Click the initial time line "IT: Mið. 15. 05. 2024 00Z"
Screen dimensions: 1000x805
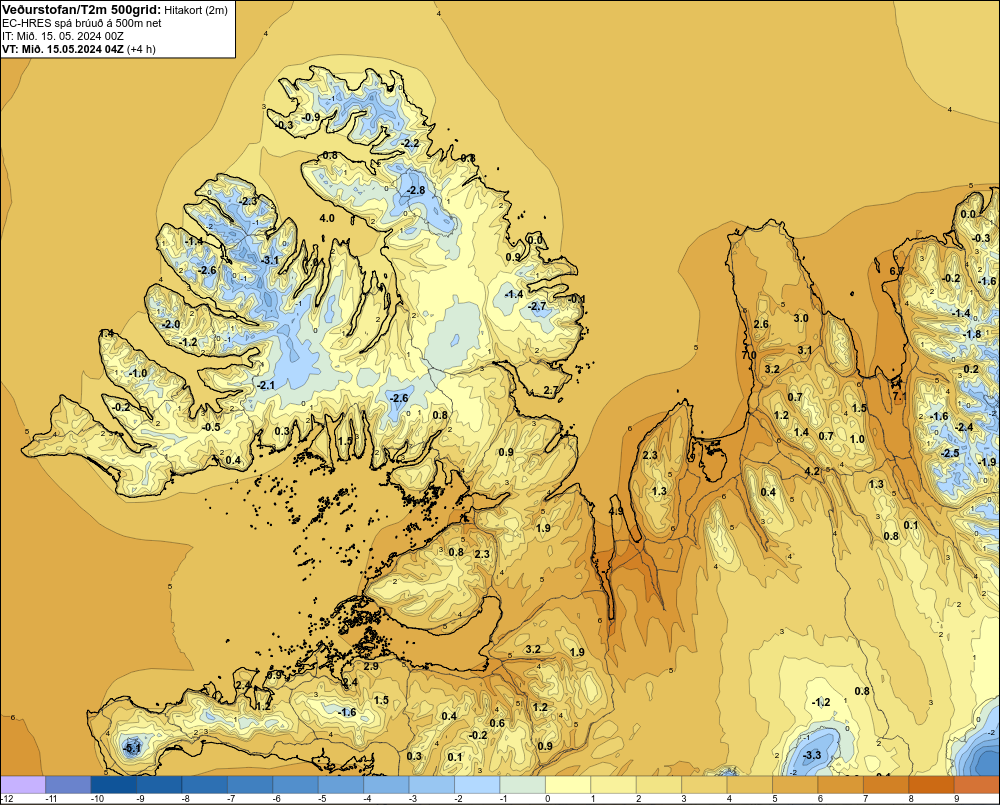(62, 36)
